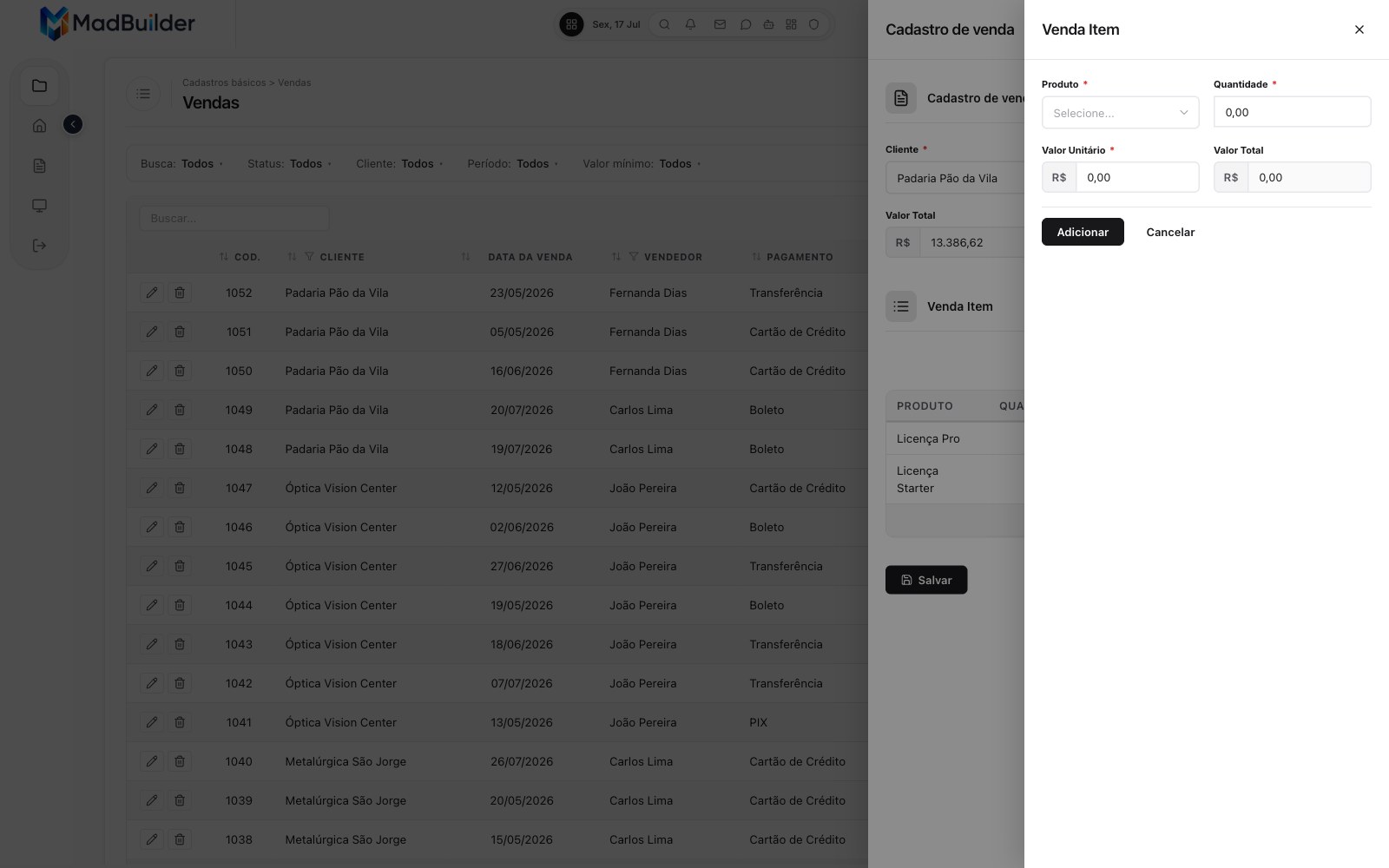The height and width of the screenshot is (868, 1389).
Task: Open the search icon in top bar
Action: [664, 24]
